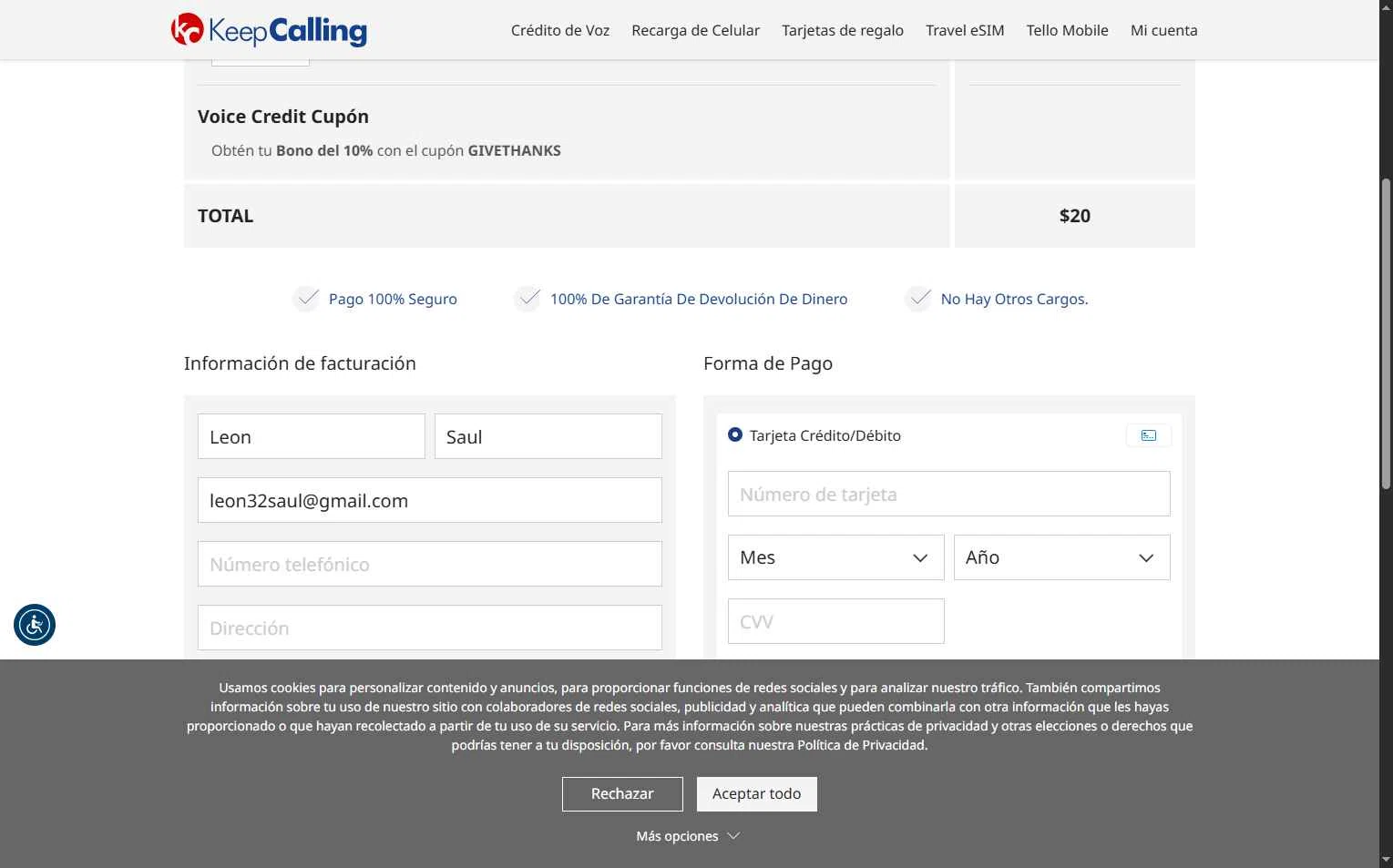Click the Voice Credit Cupón heading
The height and width of the screenshot is (868, 1393).
283,117
